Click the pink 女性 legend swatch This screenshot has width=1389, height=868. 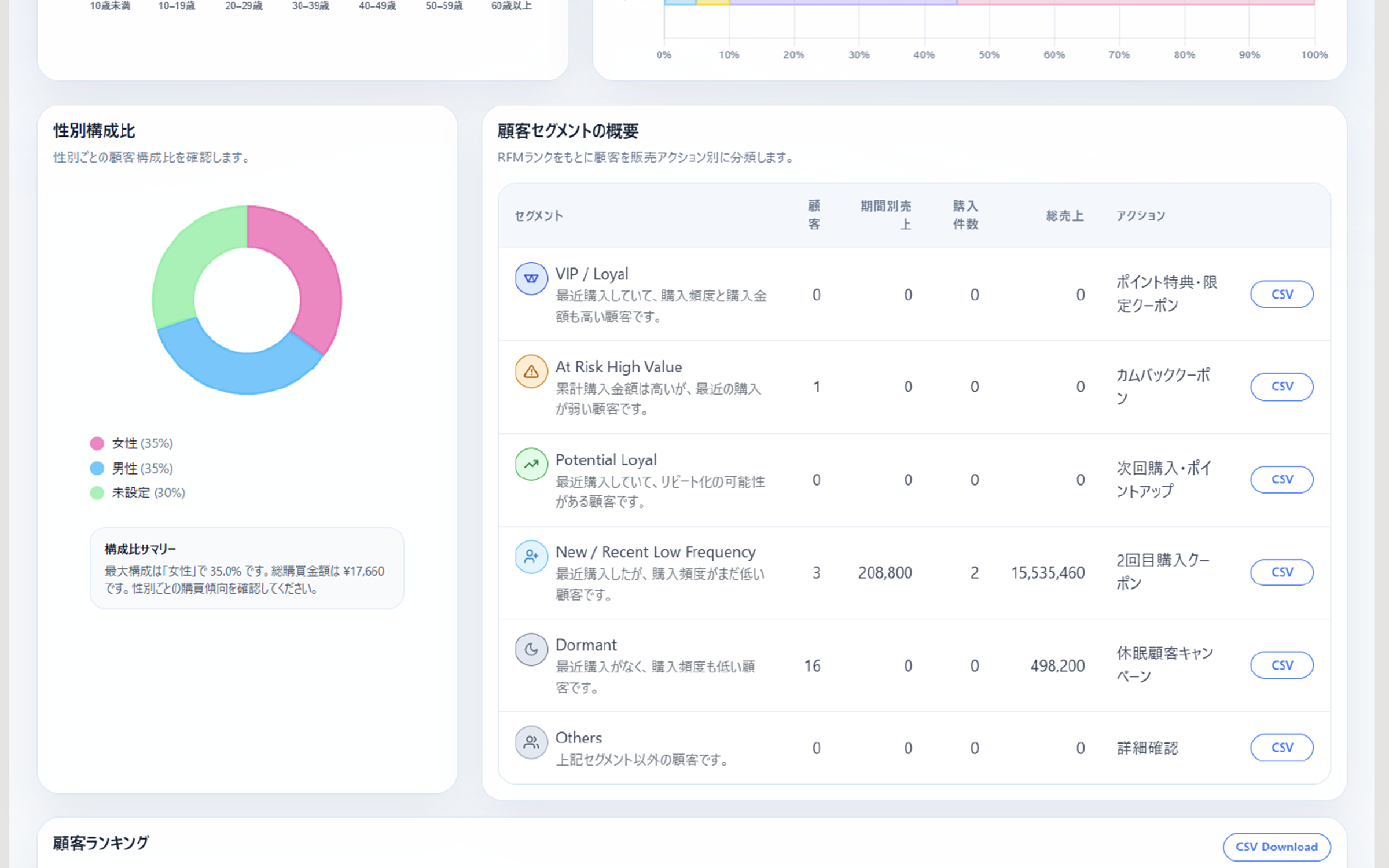click(x=97, y=444)
